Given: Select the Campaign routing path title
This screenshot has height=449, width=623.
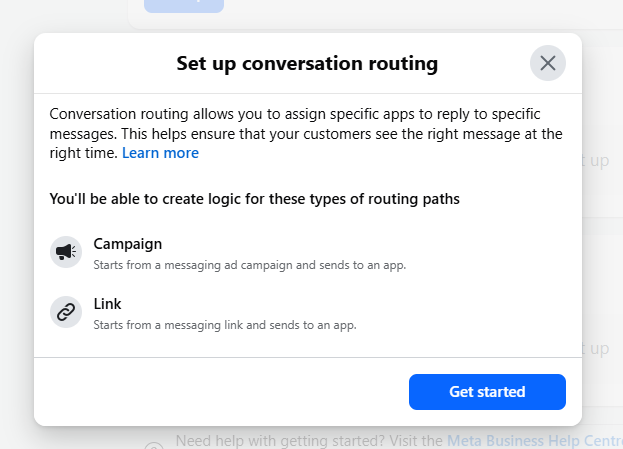Looking at the screenshot, I should [x=127, y=244].
